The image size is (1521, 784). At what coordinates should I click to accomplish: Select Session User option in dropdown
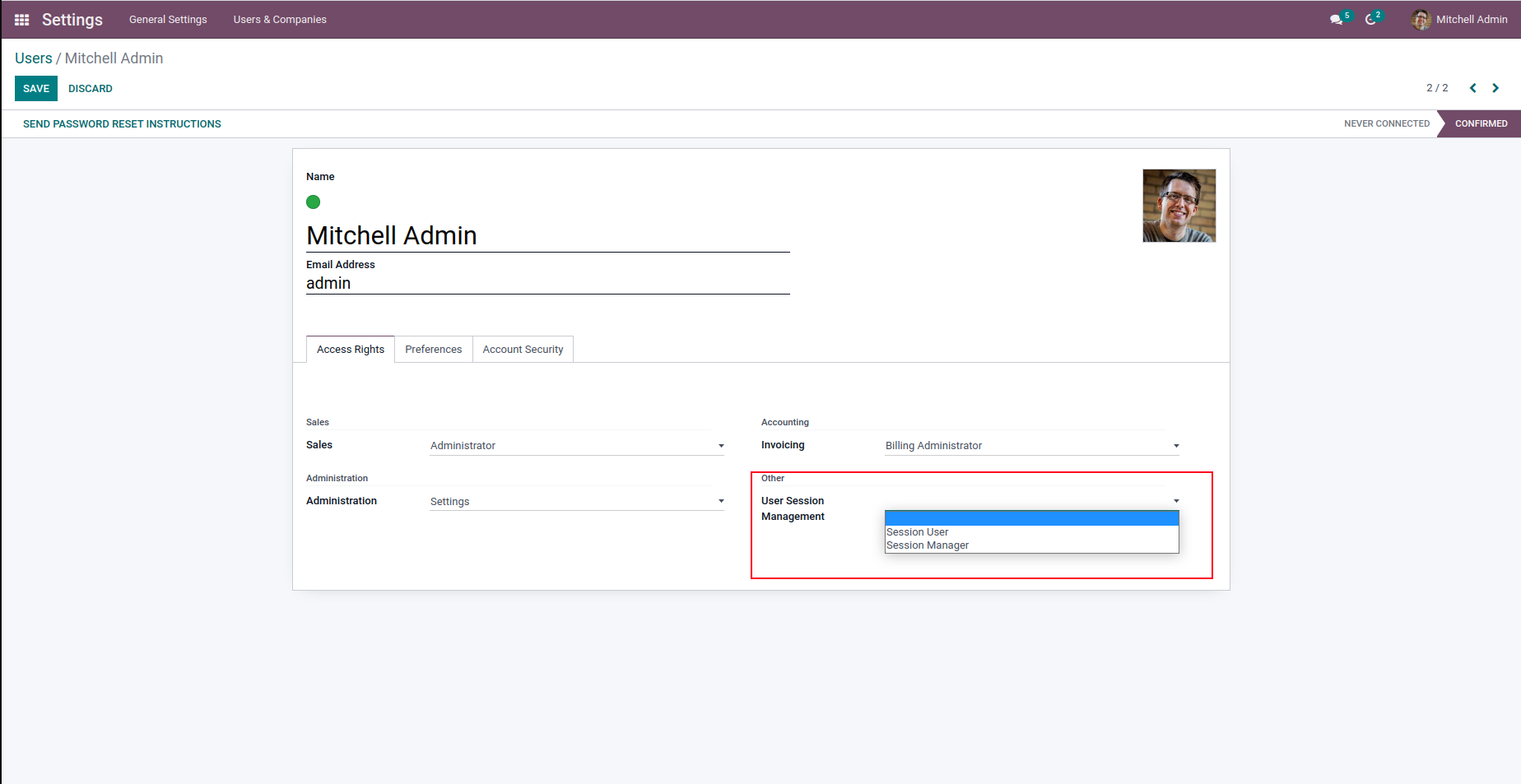point(918,532)
